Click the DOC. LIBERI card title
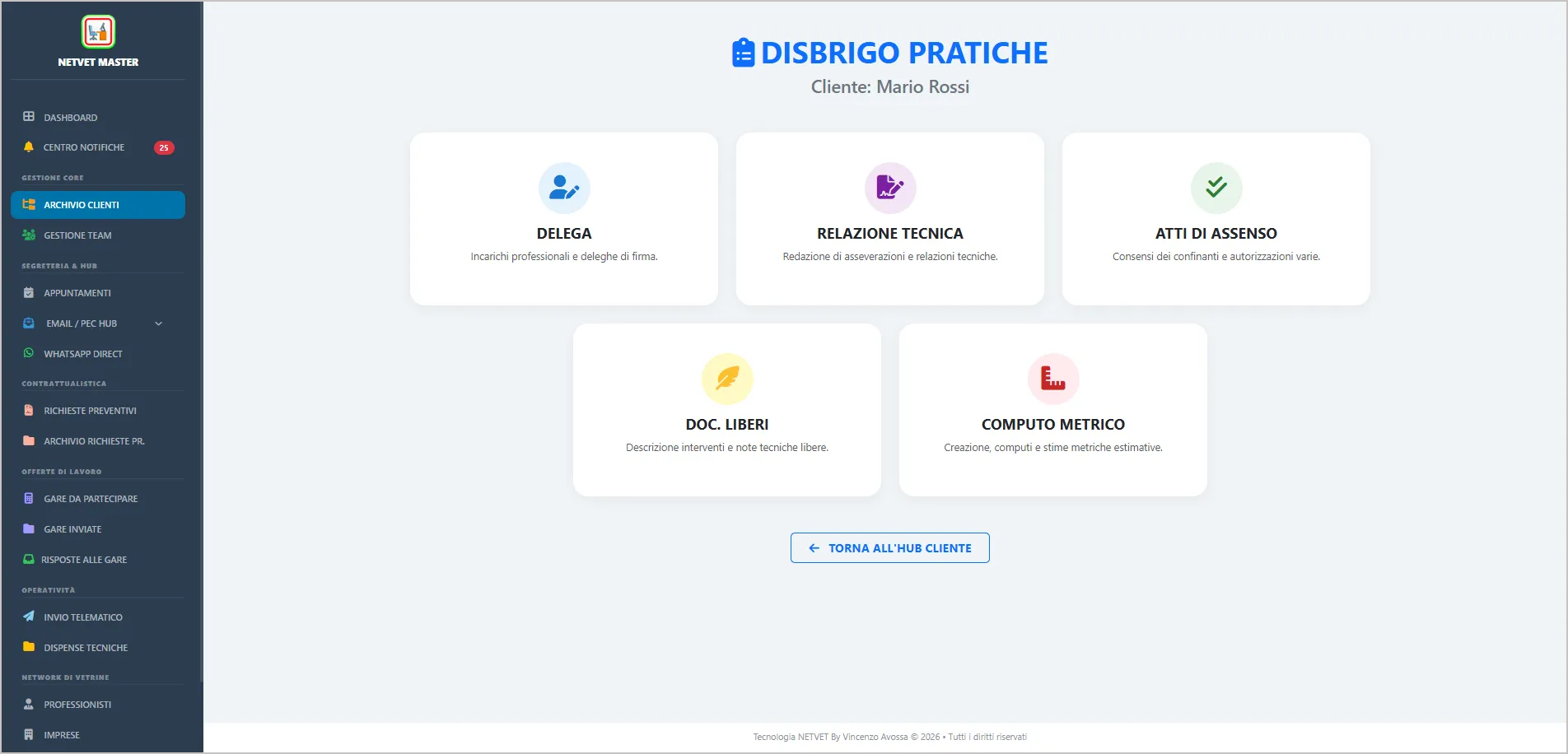Viewport: 1568px width, 754px height. tap(727, 425)
